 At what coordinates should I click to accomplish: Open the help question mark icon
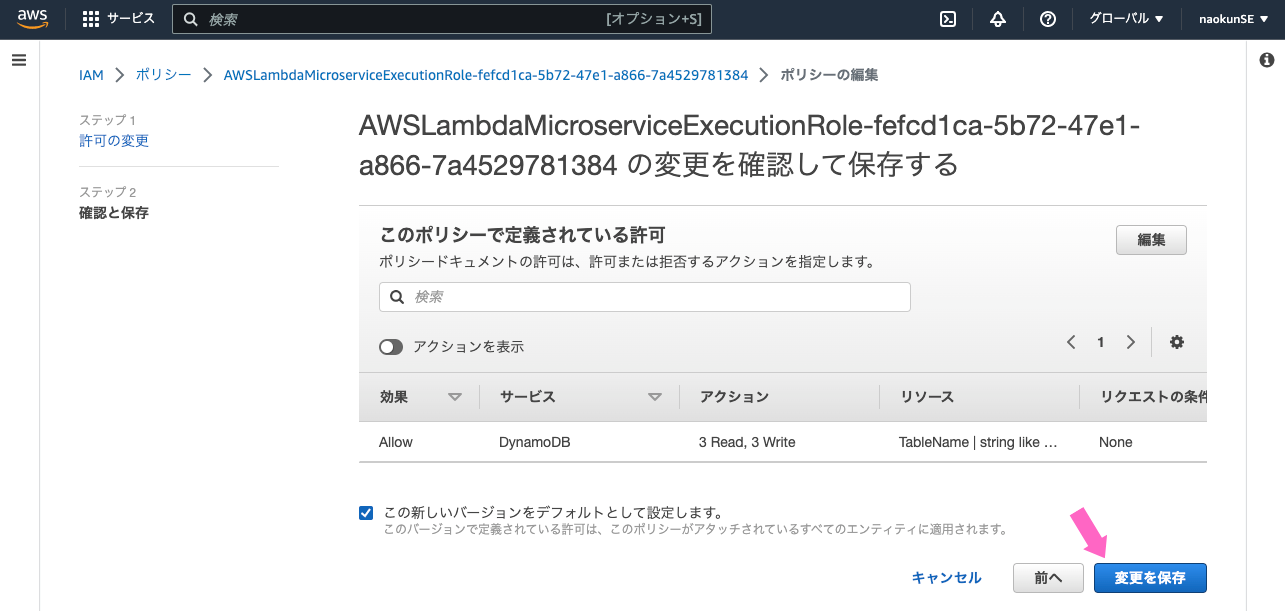pos(1047,19)
